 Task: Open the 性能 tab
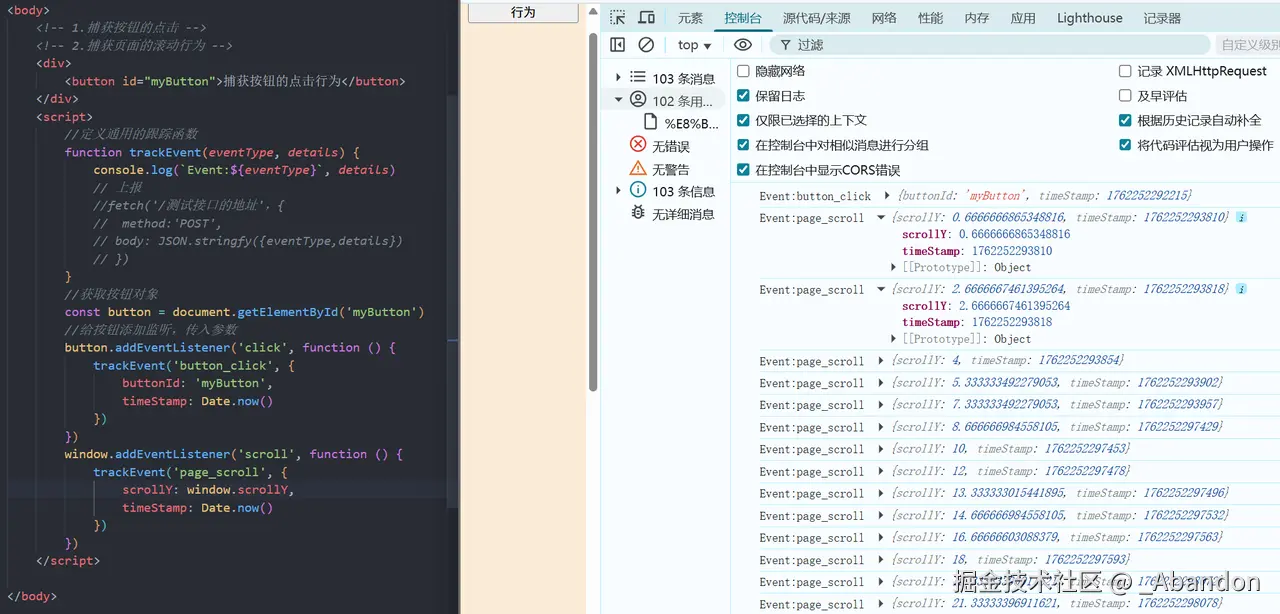pos(931,18)
